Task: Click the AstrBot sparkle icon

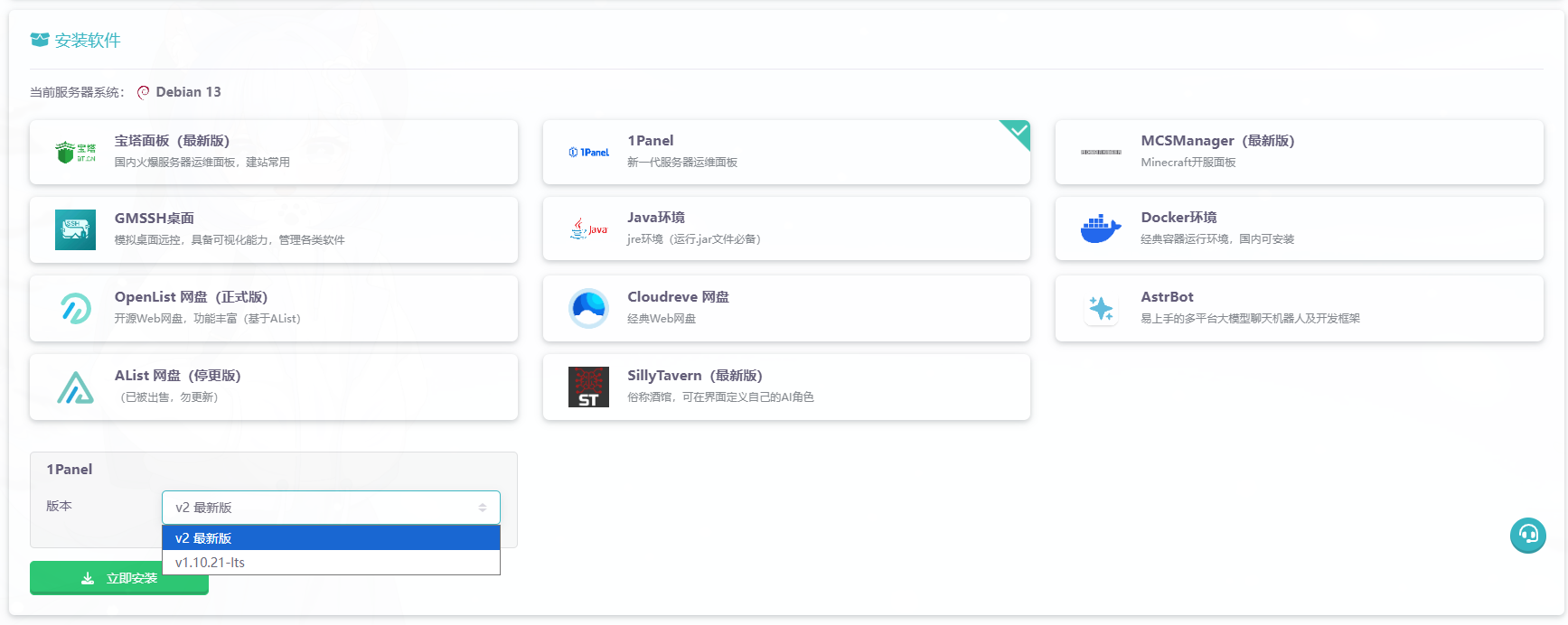Action: point(1101,309)
